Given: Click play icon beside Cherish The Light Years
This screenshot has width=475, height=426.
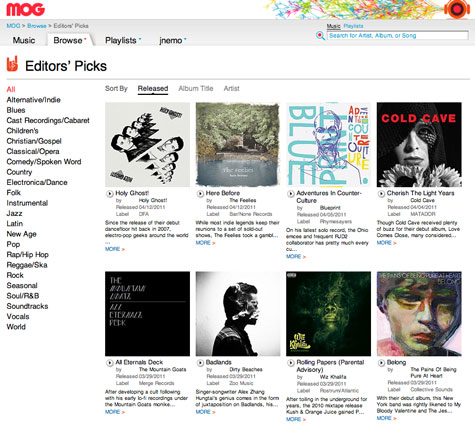Looking at the screenshot, I should (x=381, y=193).
